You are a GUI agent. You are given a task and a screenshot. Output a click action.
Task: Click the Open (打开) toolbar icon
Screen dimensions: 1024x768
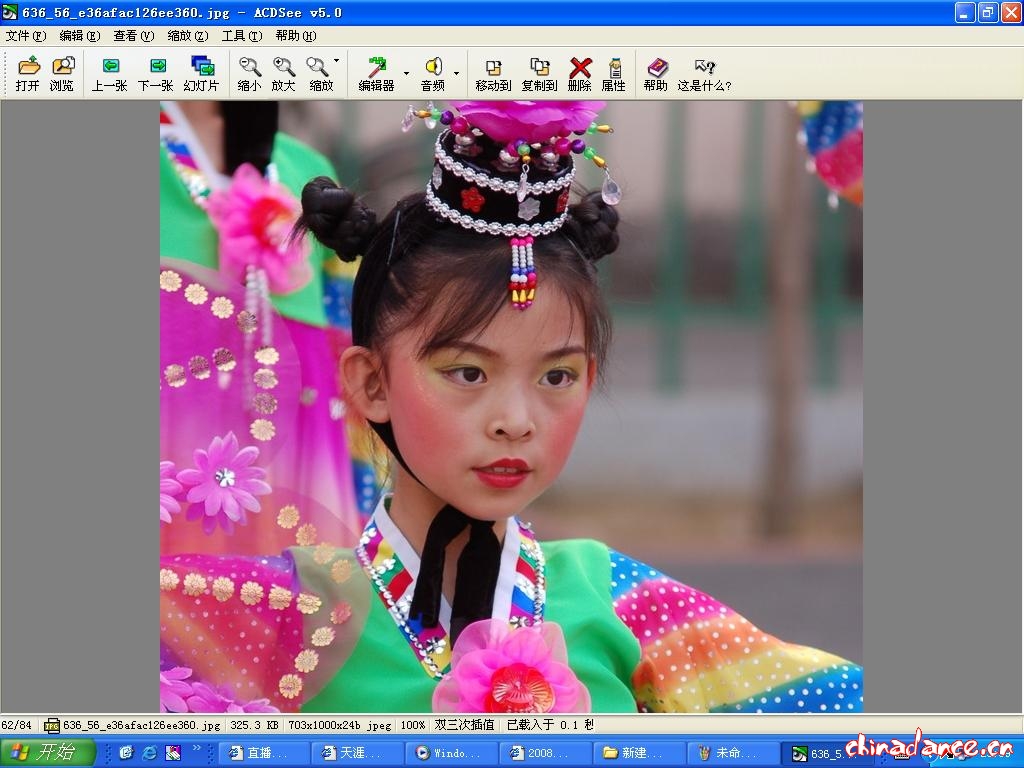coord(28,74)
